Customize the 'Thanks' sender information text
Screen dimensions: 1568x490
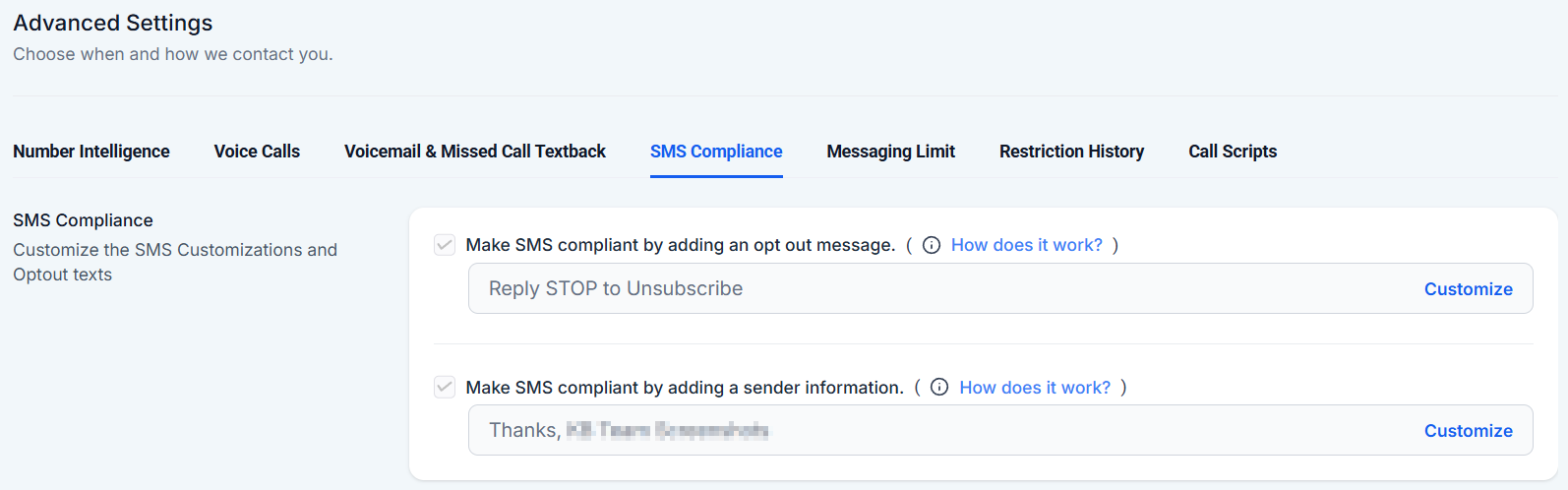click(1468, 431)
